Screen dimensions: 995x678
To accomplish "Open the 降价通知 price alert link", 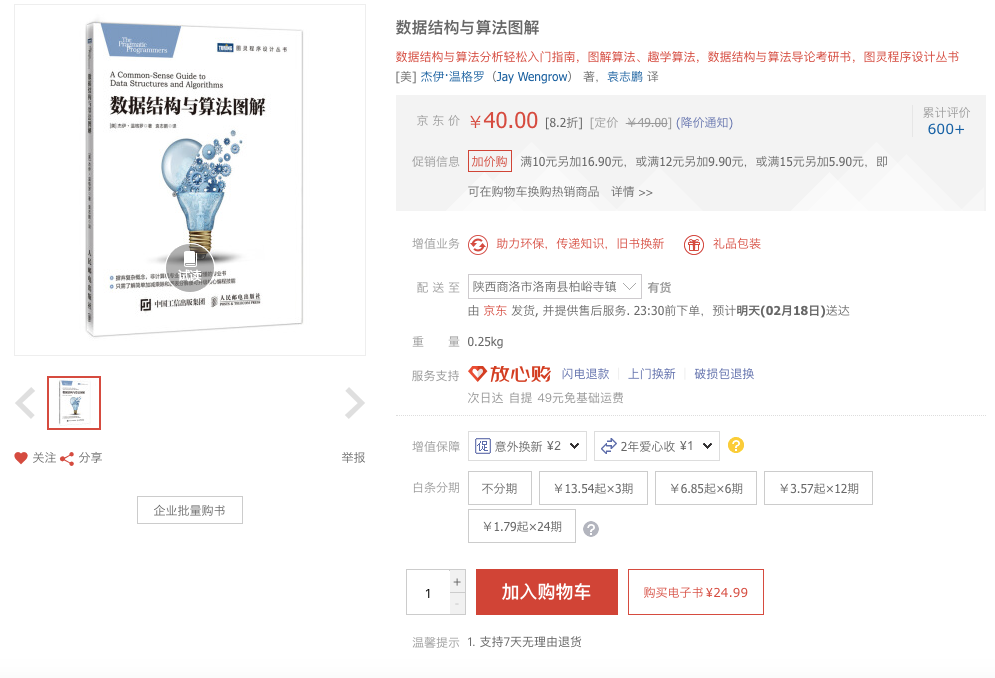I will tap(704, 123).
